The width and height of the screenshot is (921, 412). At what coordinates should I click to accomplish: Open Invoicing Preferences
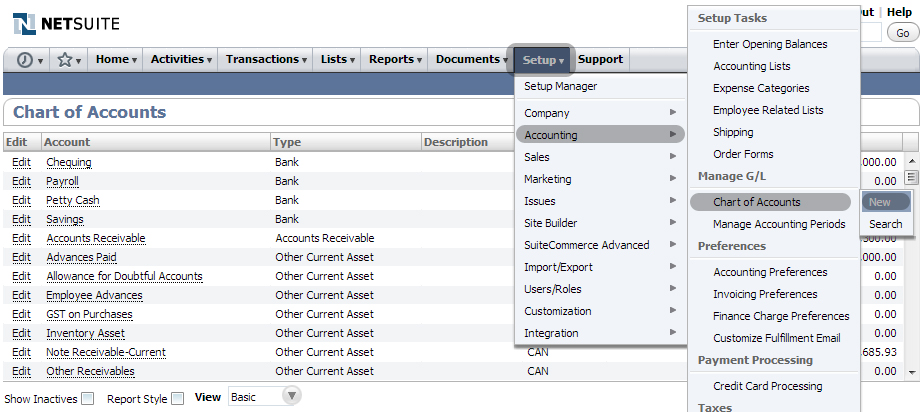click(765, 294)
